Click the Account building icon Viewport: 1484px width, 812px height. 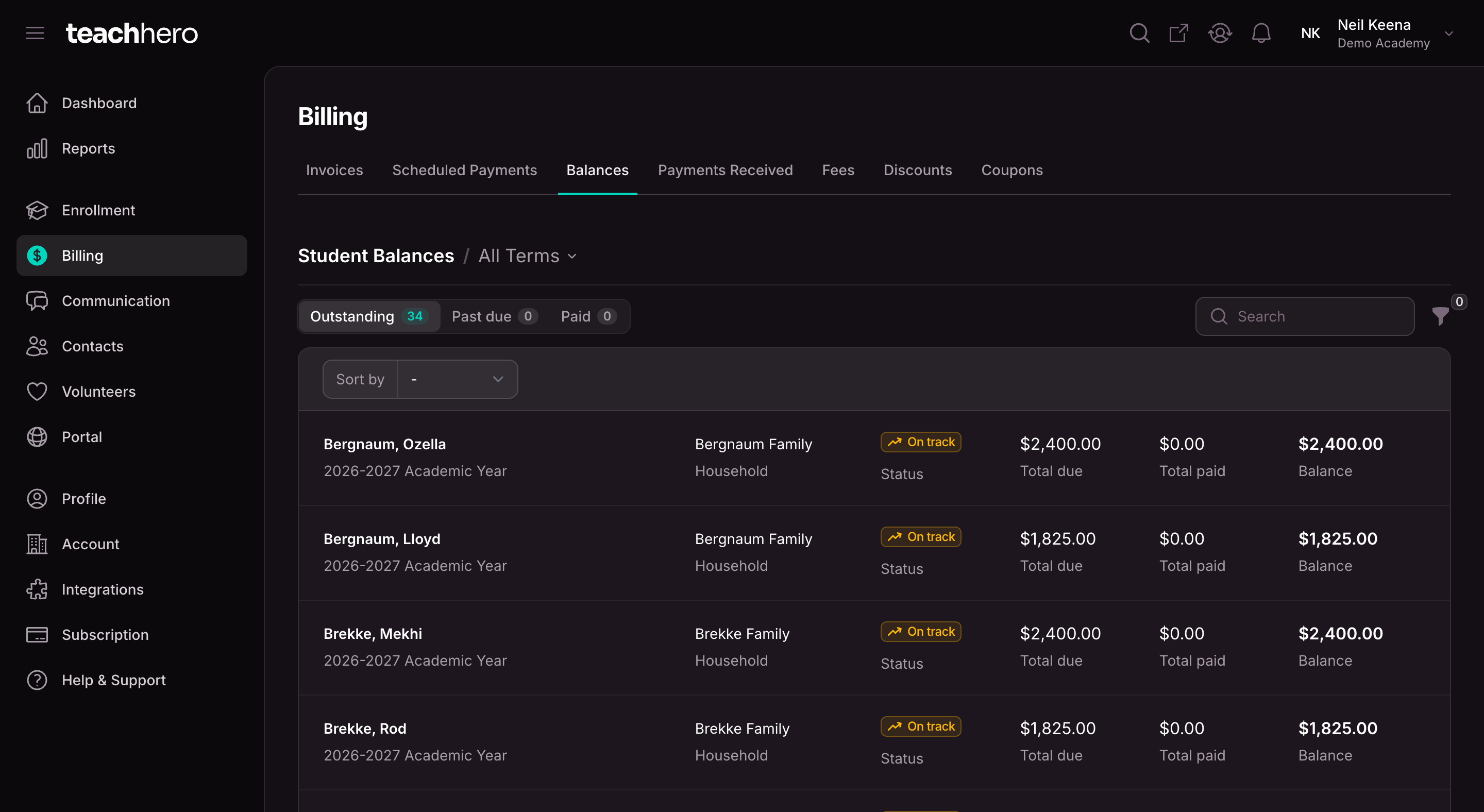click(x=37, y=544)
